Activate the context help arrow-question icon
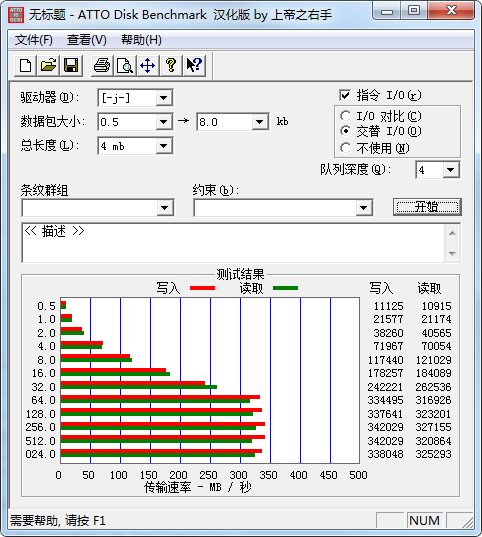Image resolution: width=482 pixels, height=537 pixels. 194,65
